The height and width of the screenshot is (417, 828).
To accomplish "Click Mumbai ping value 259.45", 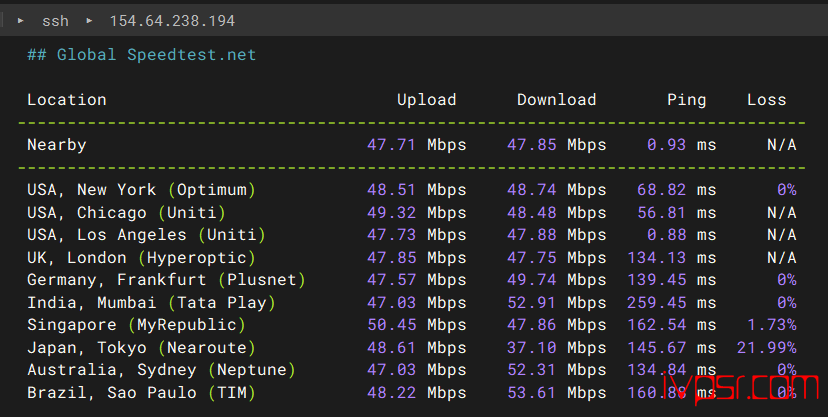I will click(x=657, y=303).
